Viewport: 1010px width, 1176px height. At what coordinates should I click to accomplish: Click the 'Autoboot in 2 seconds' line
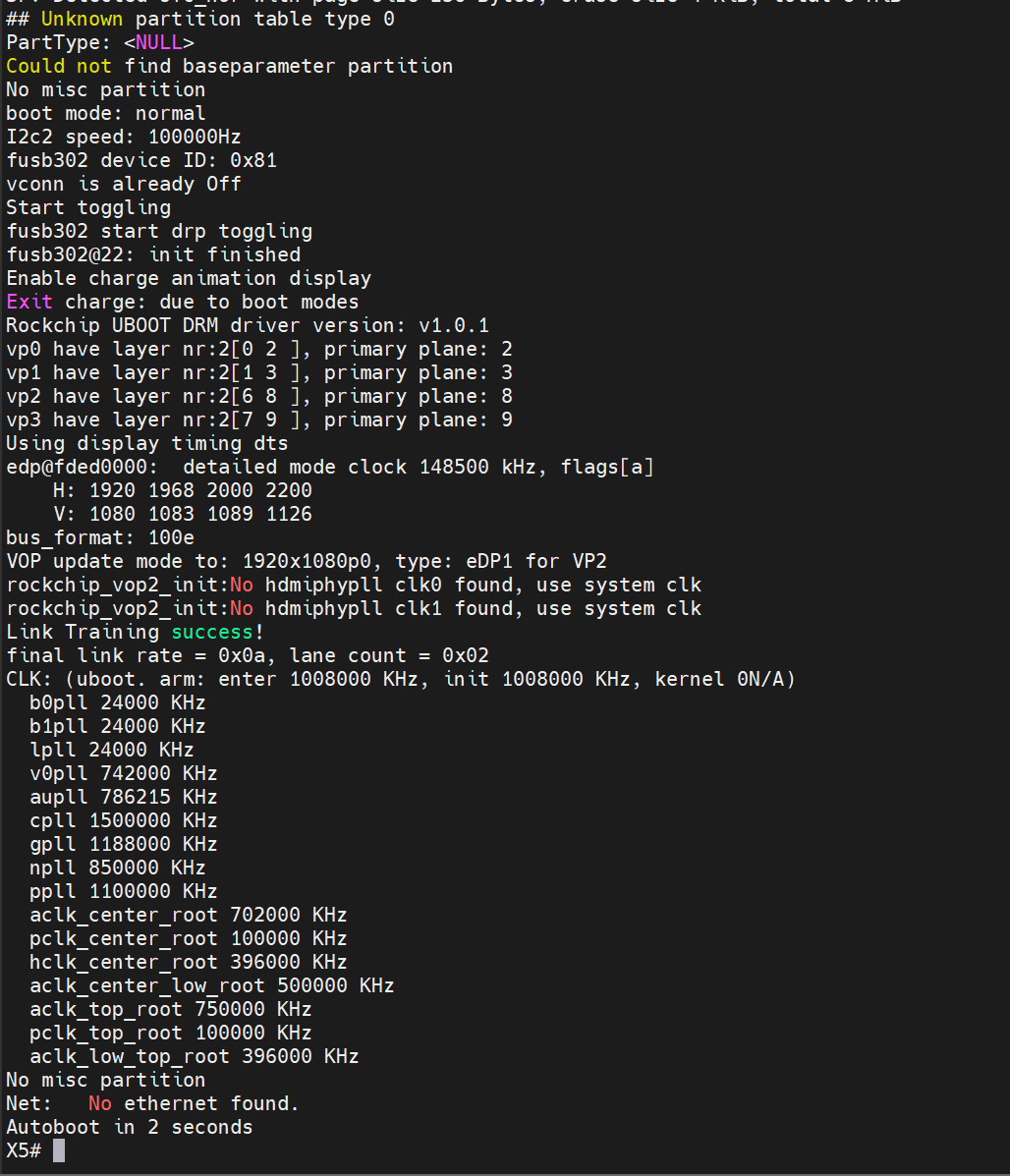pyautogui.click(x=129, y=1127)
